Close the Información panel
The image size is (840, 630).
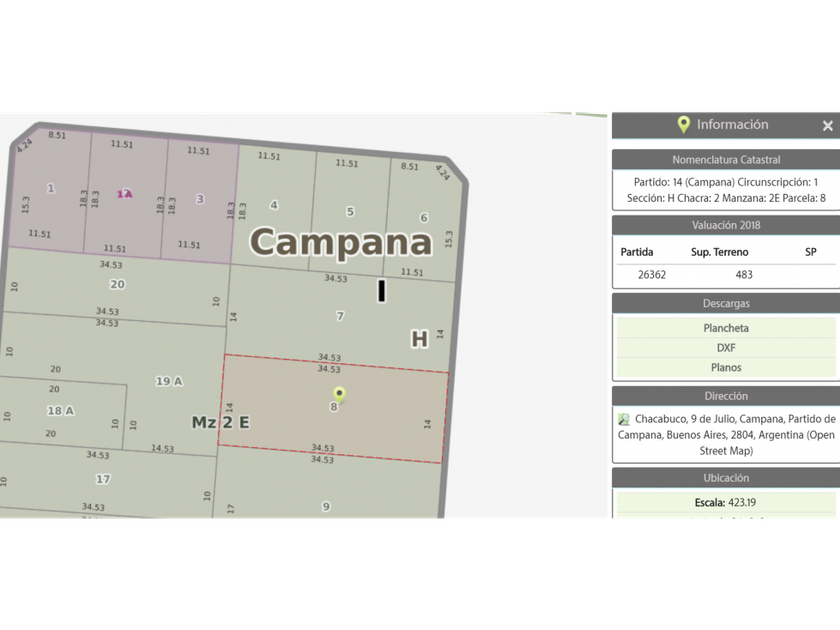(827, 125)
